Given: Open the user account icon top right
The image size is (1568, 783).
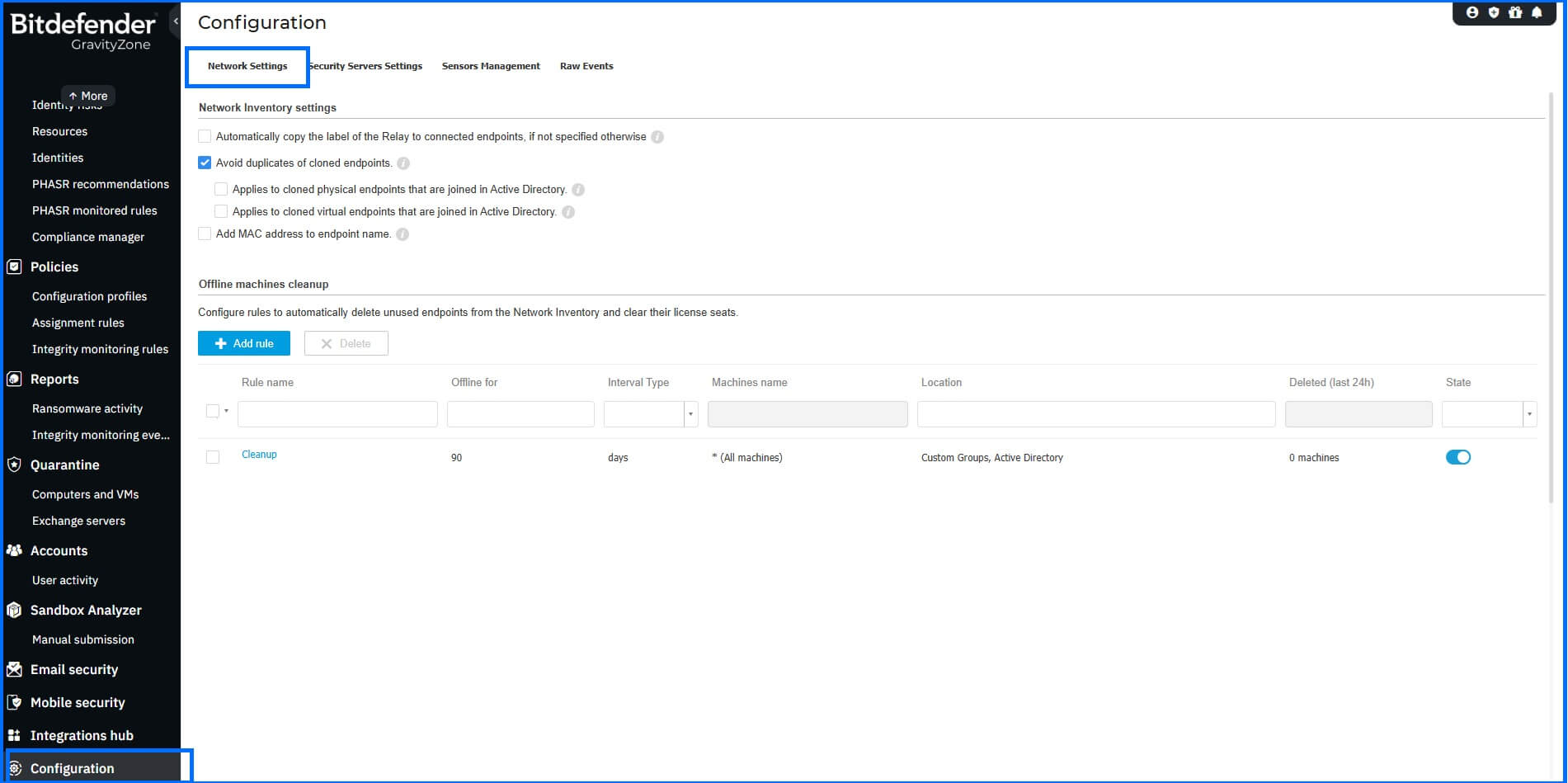Looking at the screenshot, I should 1472,12.
